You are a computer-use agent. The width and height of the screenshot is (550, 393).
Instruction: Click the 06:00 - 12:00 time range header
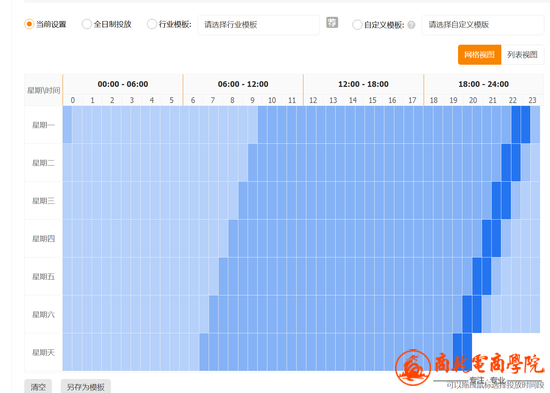[243, 84]
